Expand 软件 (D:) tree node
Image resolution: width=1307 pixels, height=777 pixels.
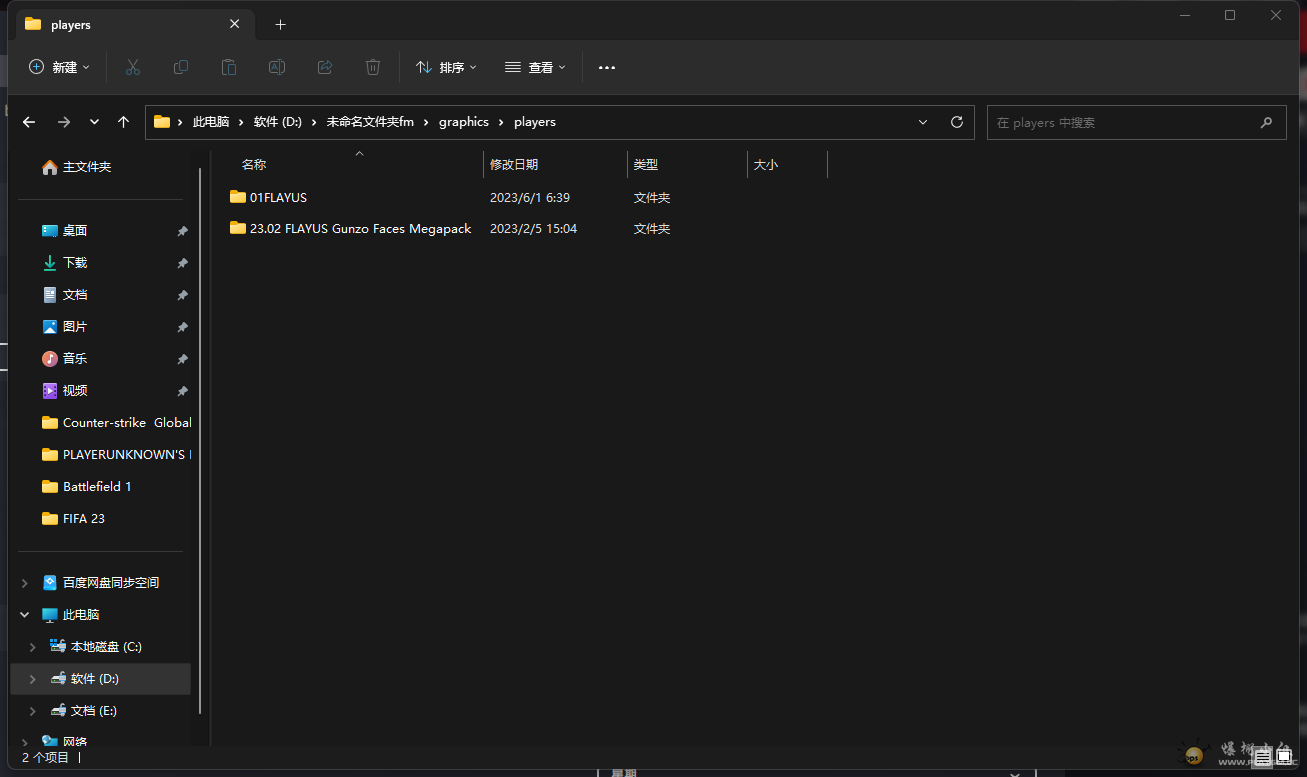pyautogui.click(x=33, y=678)
